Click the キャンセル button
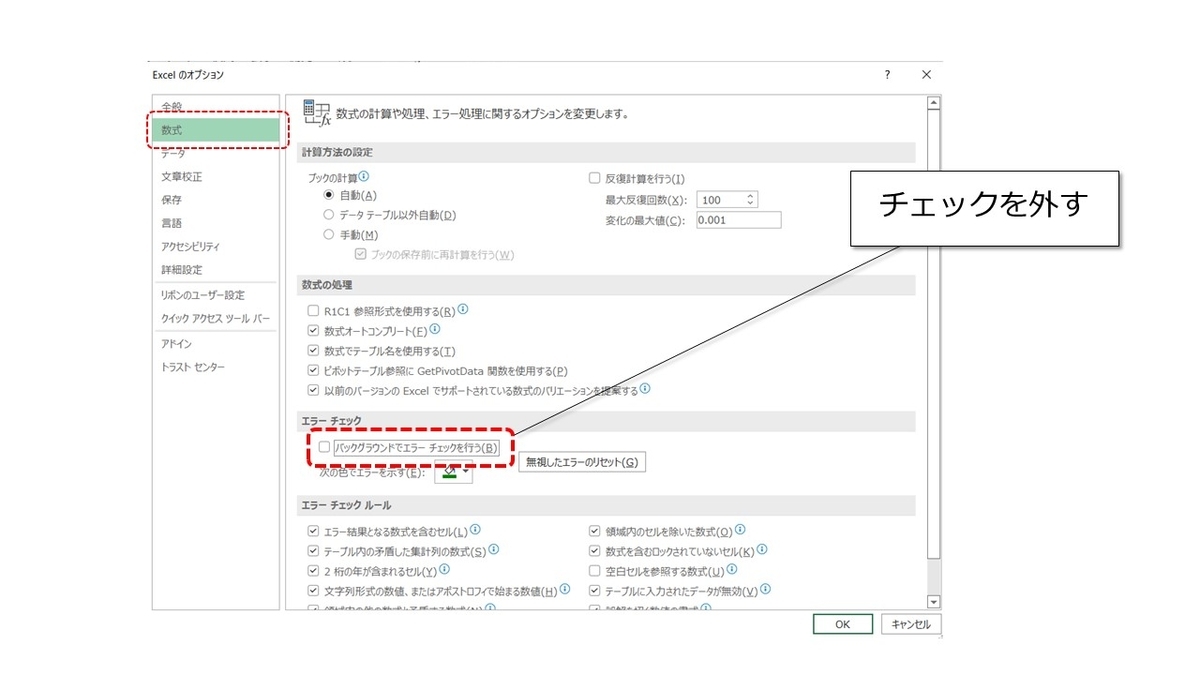 pos(911,624)
